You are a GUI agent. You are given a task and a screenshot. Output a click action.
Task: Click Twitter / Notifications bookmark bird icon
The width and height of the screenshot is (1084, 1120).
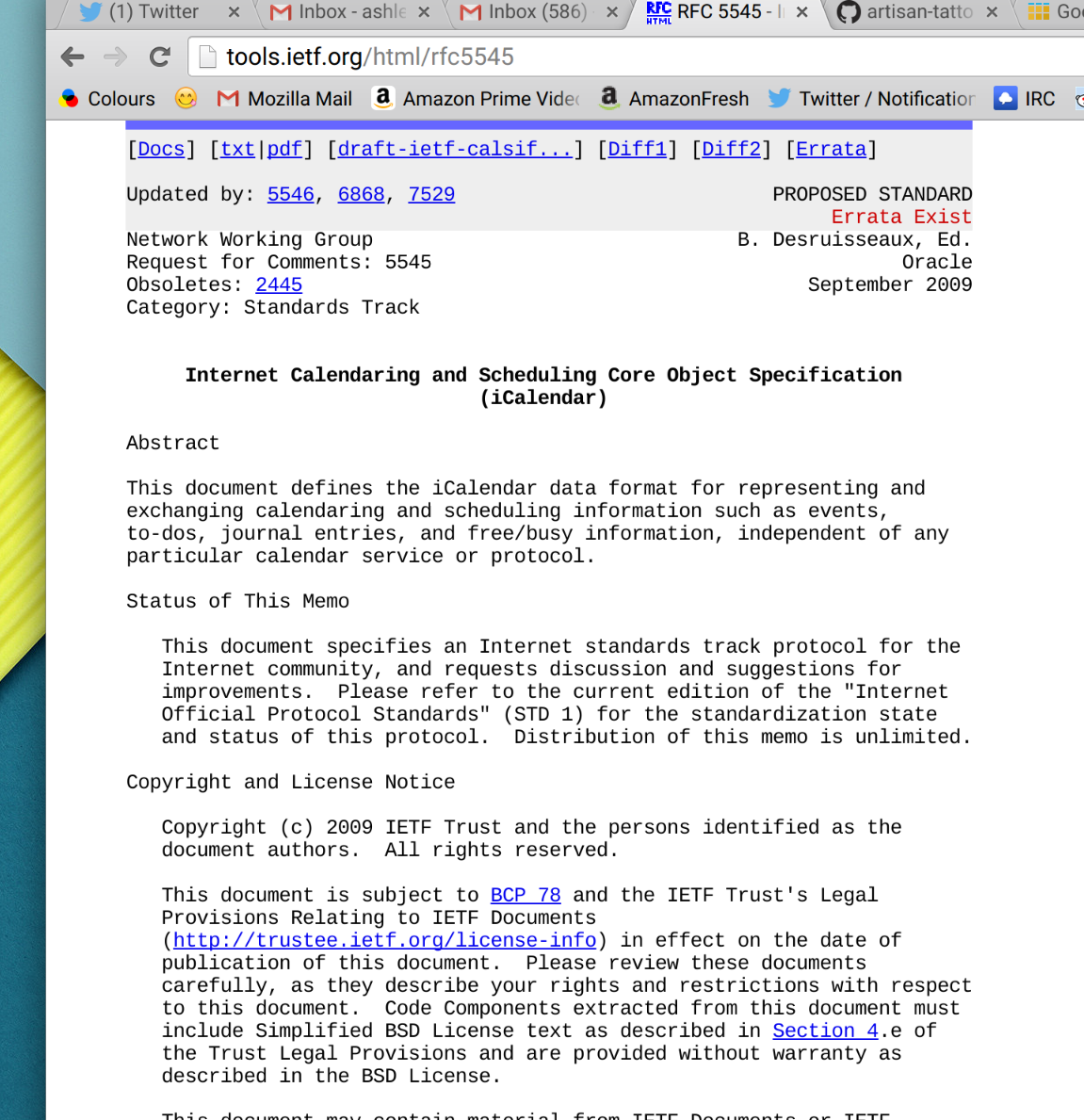click(x=779, y=98)
